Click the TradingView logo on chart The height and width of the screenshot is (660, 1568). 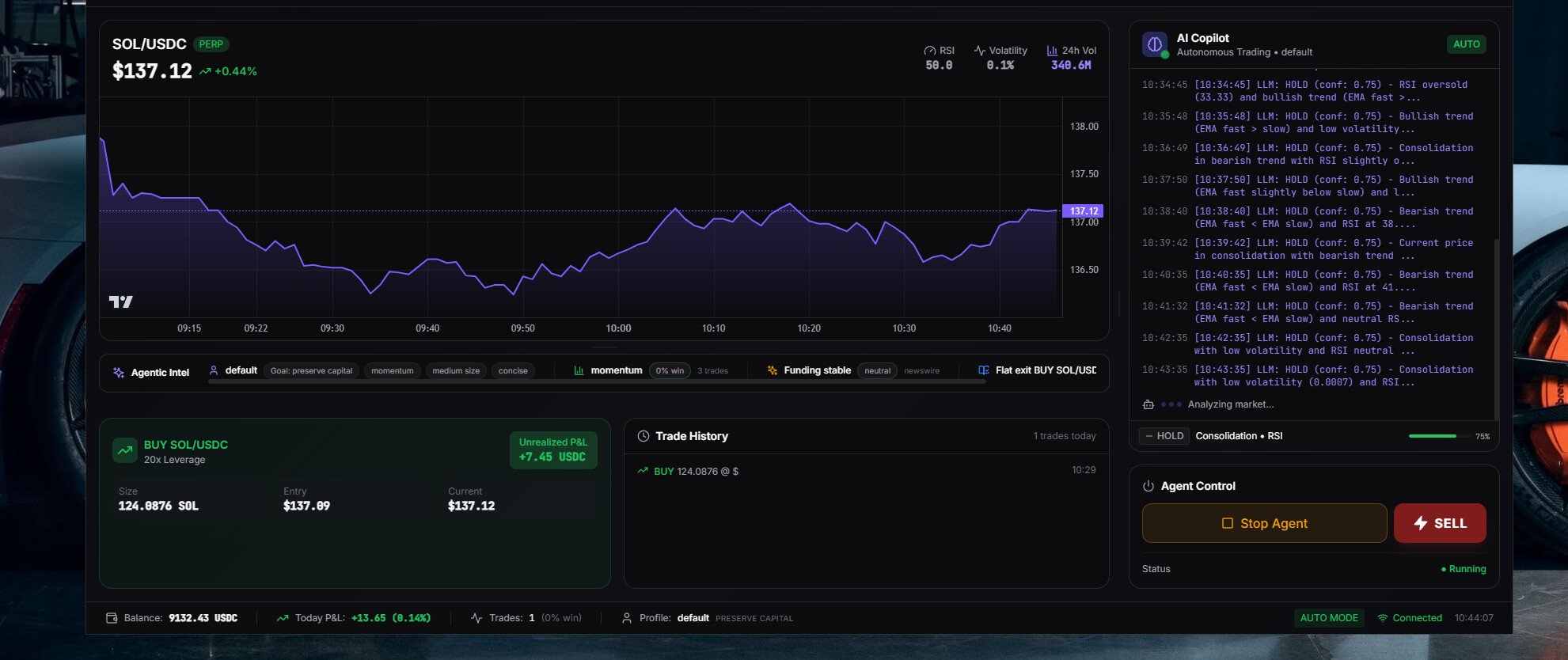(120, 302)
